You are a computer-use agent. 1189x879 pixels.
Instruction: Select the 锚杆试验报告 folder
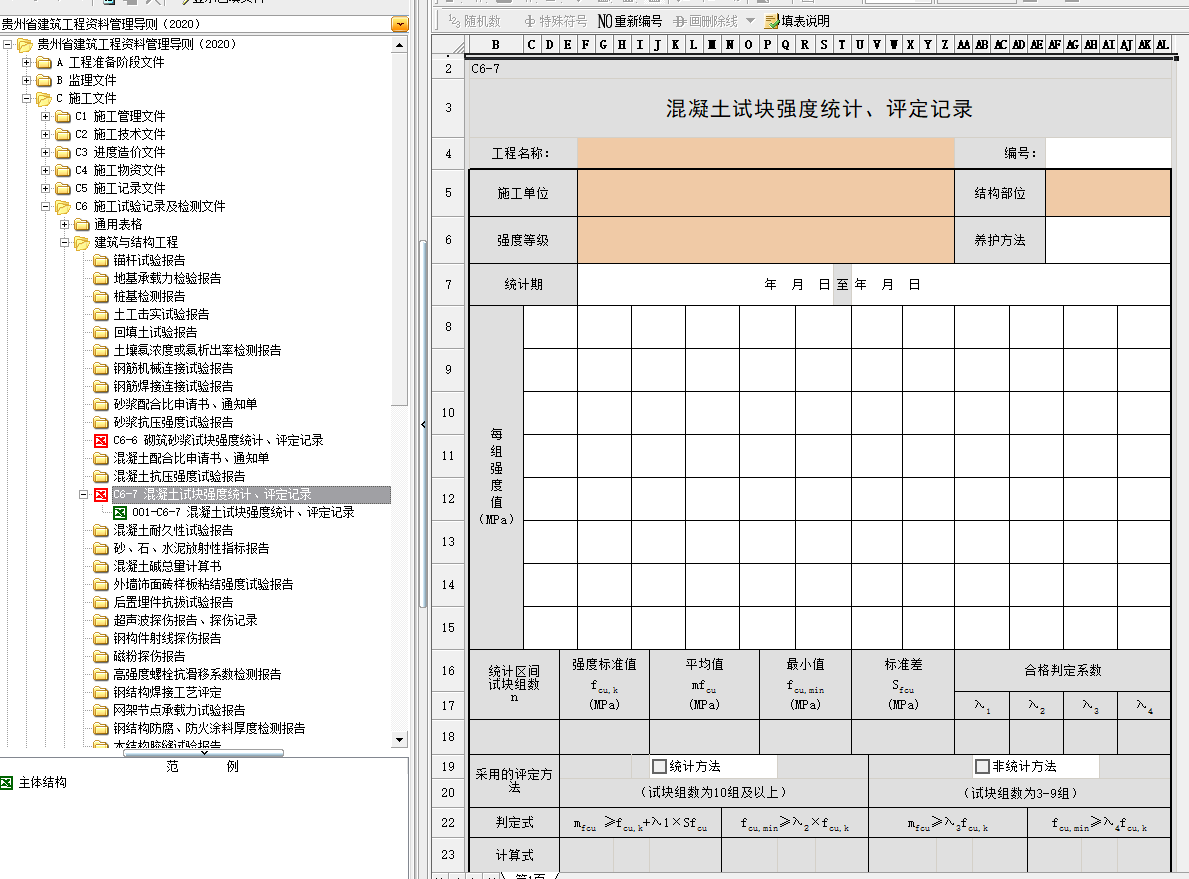click(x=149, y=260)
